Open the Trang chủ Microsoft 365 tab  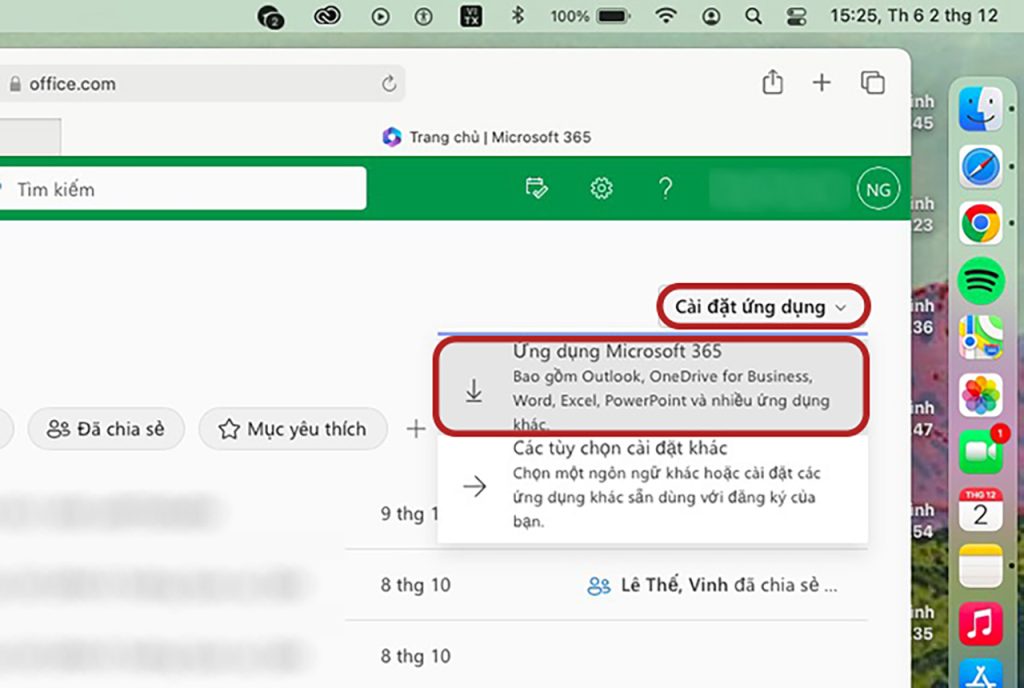[x=488, y=137]
